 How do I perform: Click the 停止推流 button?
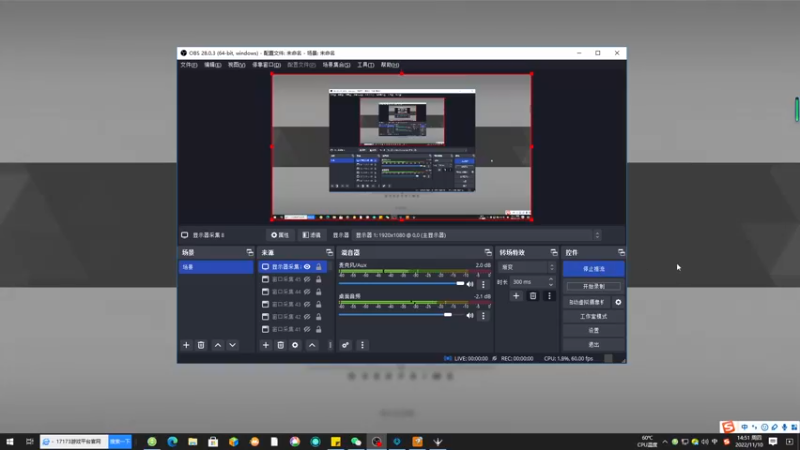tap(593, 269)
